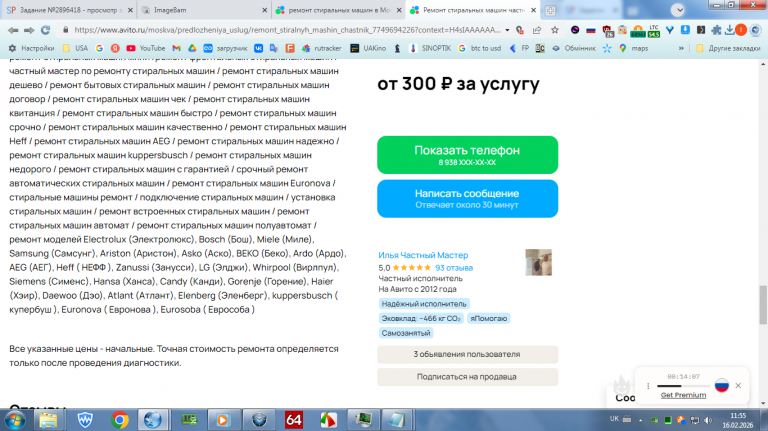The width and height of the screenshot is (768, 431).
Task: Open the YouTube bookmark
Action: (x=145, y=48)
